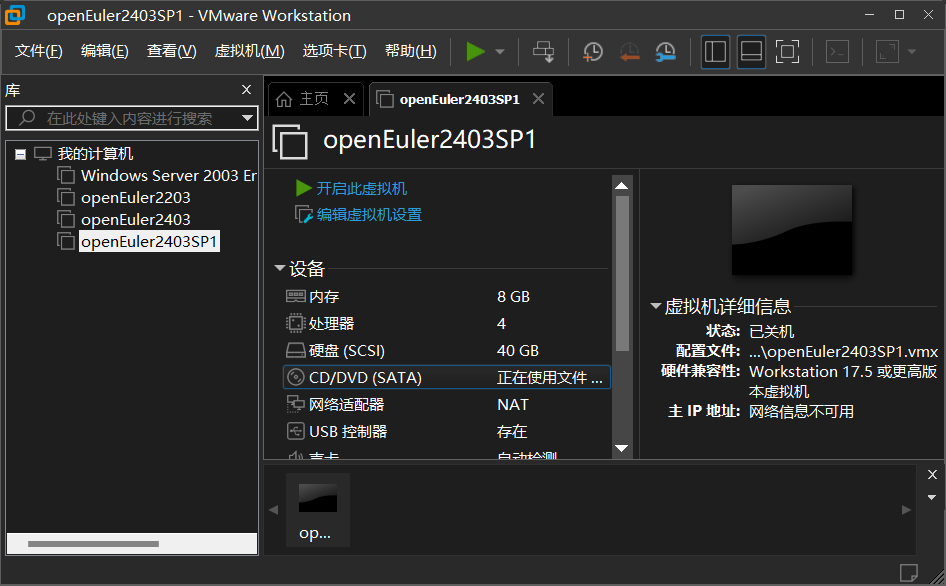This screenshot has height=586, width=946.
Task: Click the green power-on play button in toolbar
Action: [x=475, y=52]
